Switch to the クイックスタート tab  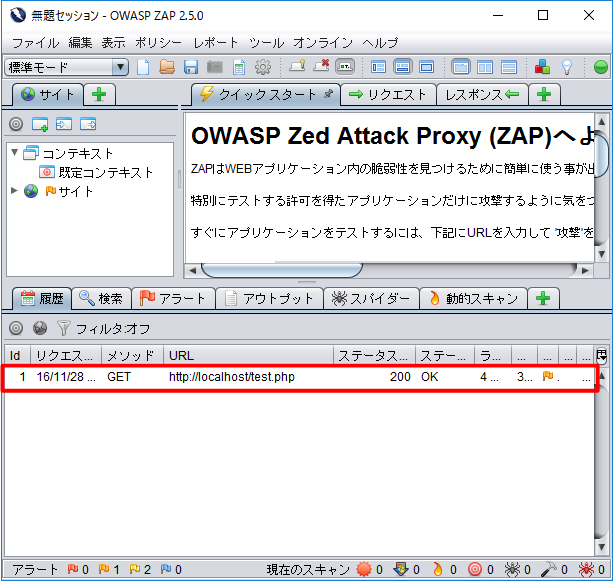click(266, 94)
